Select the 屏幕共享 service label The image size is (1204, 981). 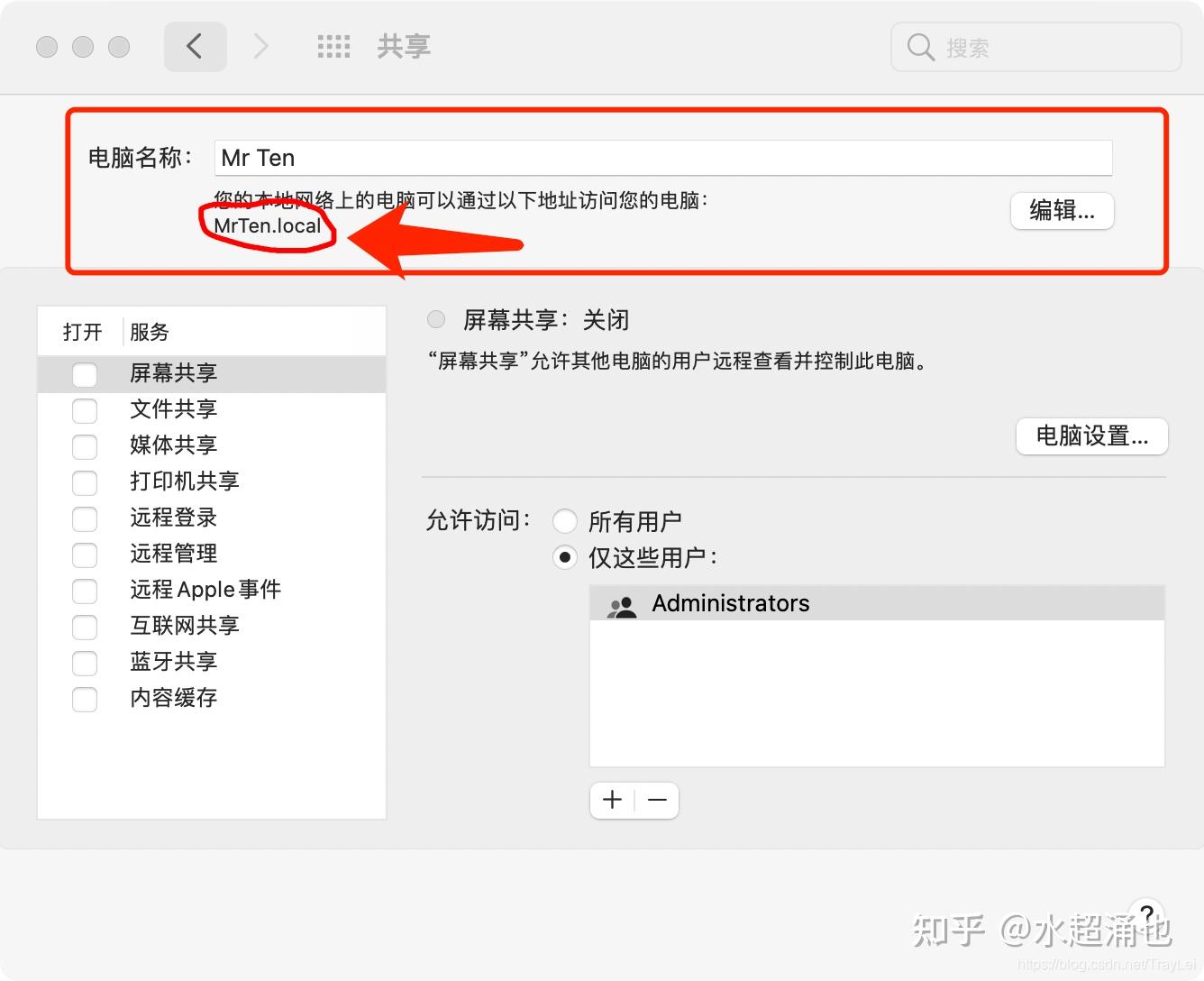(174, 373)
